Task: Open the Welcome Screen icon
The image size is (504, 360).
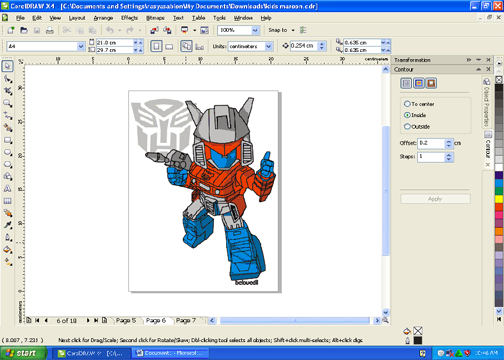Action: pyautogui.click(x=204, y=30)
